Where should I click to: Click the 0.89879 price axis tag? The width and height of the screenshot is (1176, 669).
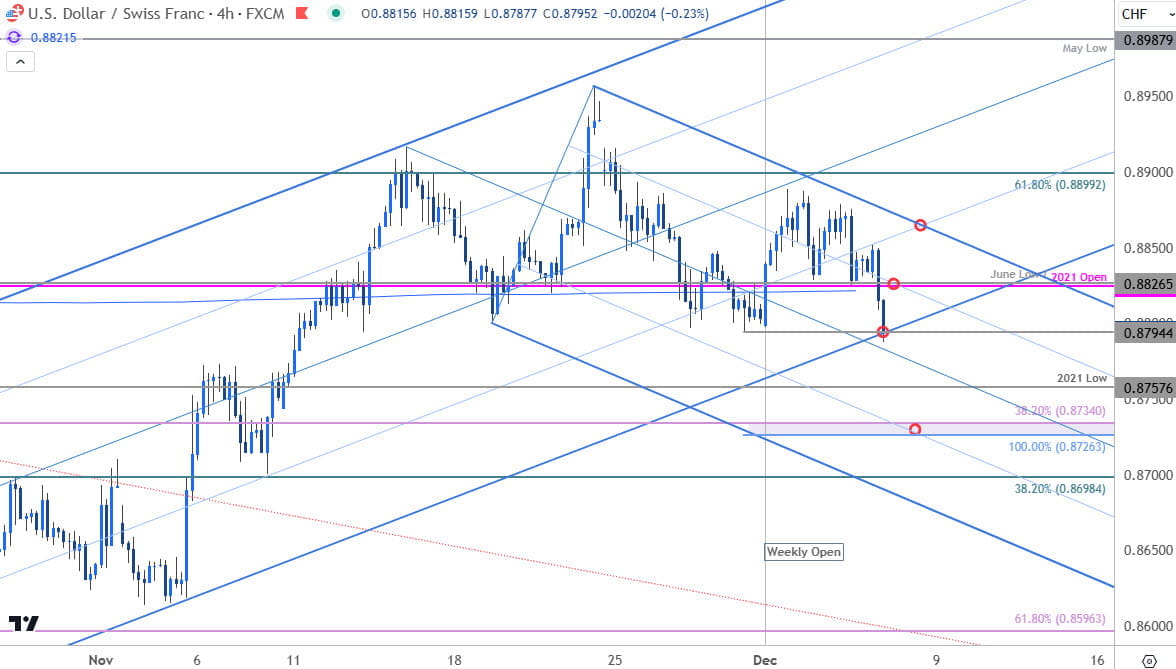point(1145,40)
